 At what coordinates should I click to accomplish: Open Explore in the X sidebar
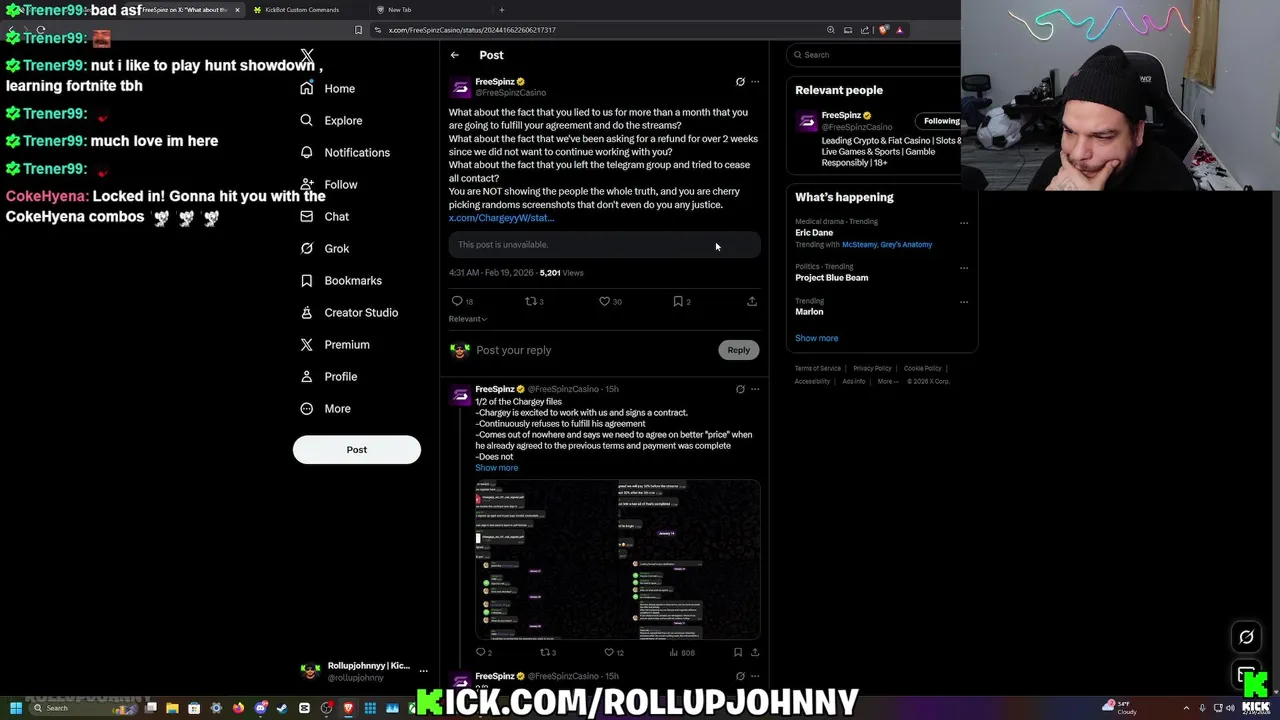[x=331, y=121]
